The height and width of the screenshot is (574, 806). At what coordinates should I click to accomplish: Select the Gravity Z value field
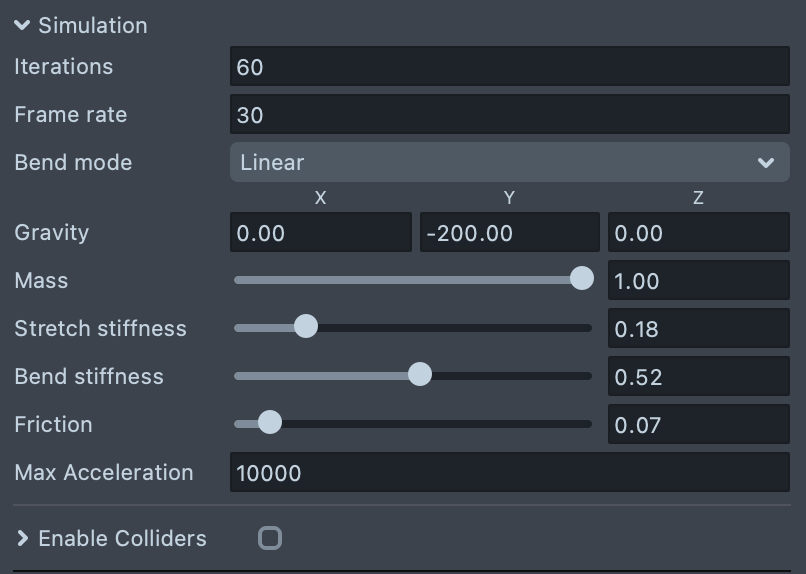[x=698, y=233]
